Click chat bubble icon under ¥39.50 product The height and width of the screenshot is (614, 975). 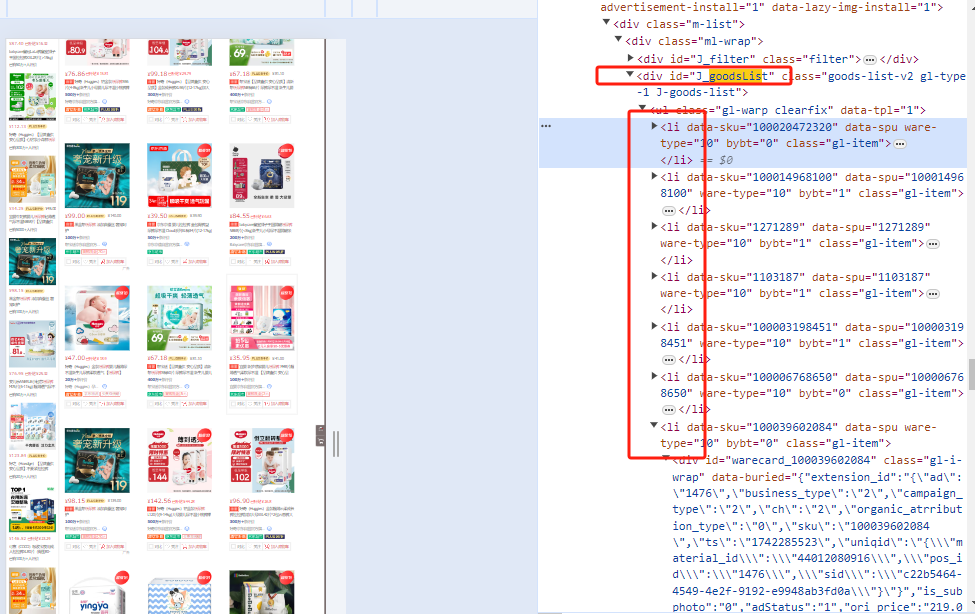[x=187, y=244]
